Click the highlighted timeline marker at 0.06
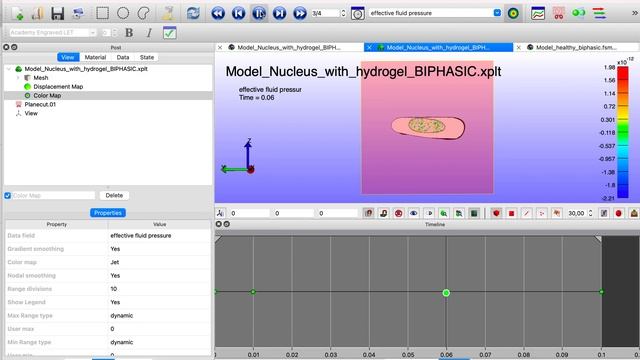This screenshot has height=360, width=640. pyautogui.click(x=446, y=293)
